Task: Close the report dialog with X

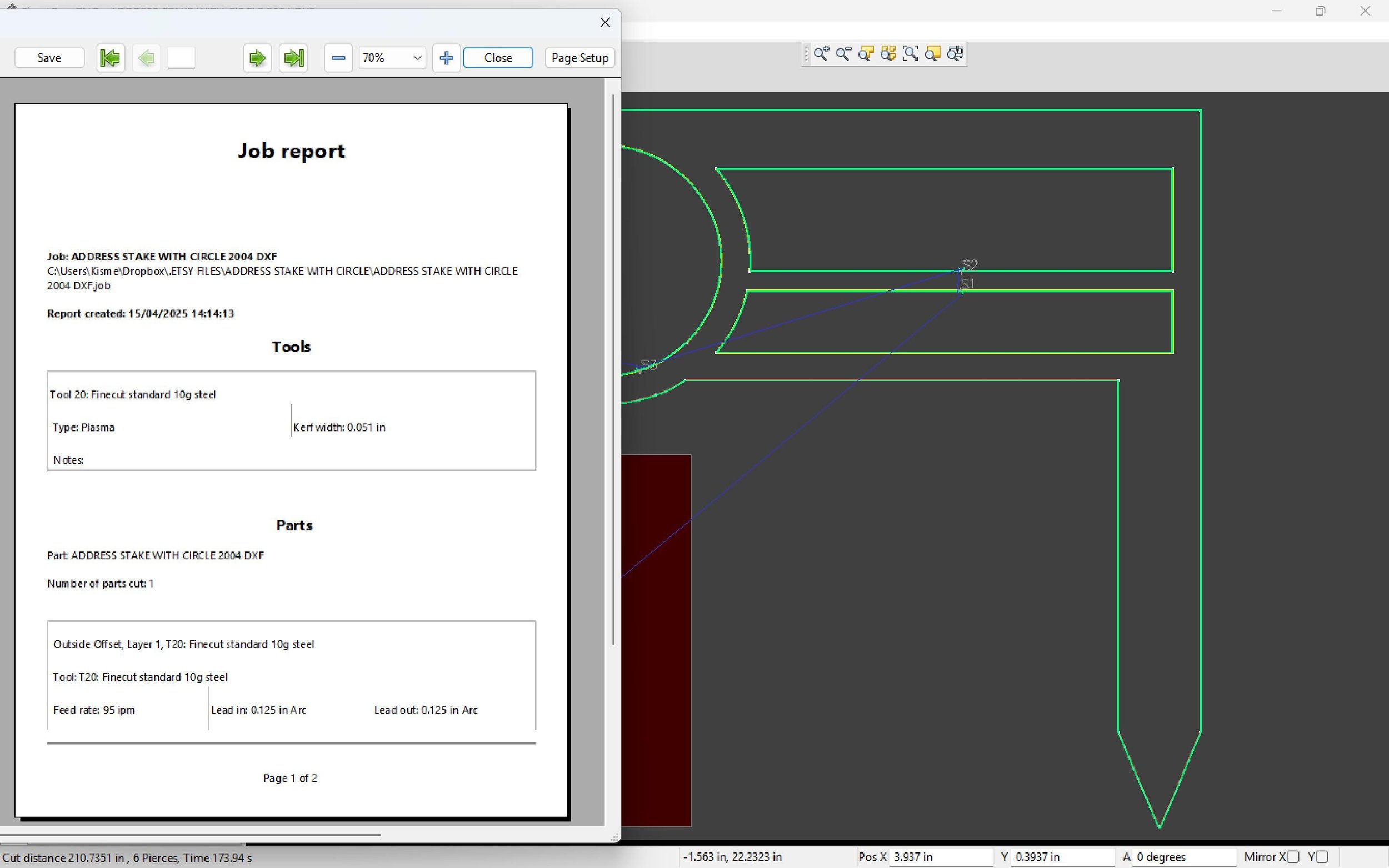Action: (x=604, y=22)
